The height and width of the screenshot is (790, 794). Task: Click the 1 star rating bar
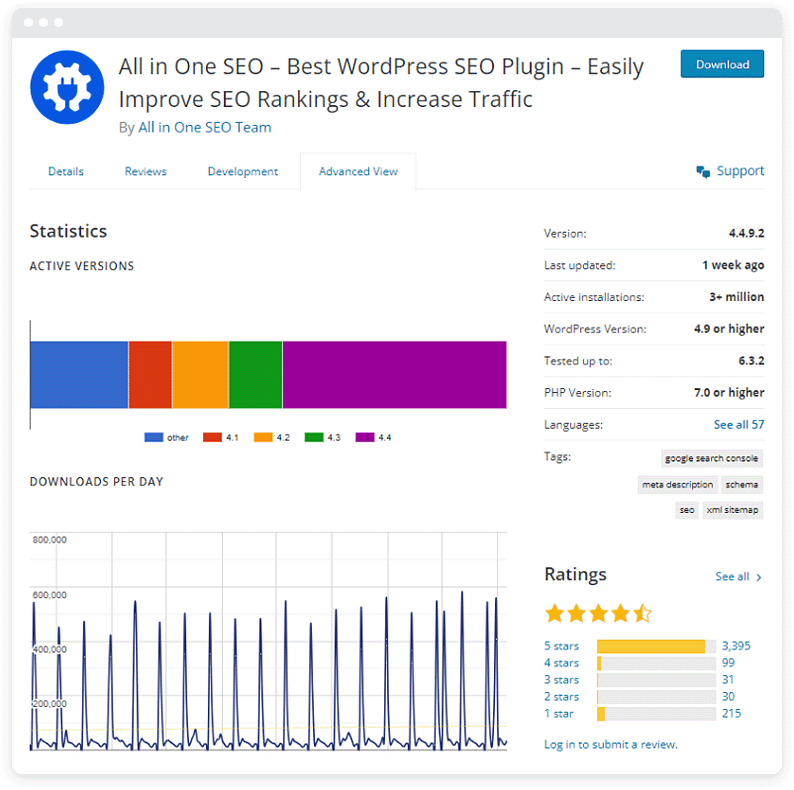click(x=656, y=714)
